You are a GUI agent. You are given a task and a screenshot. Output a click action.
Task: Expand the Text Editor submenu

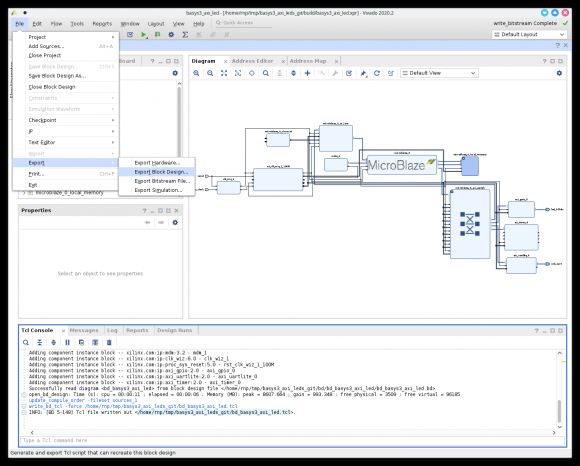[x=71, y=142]
